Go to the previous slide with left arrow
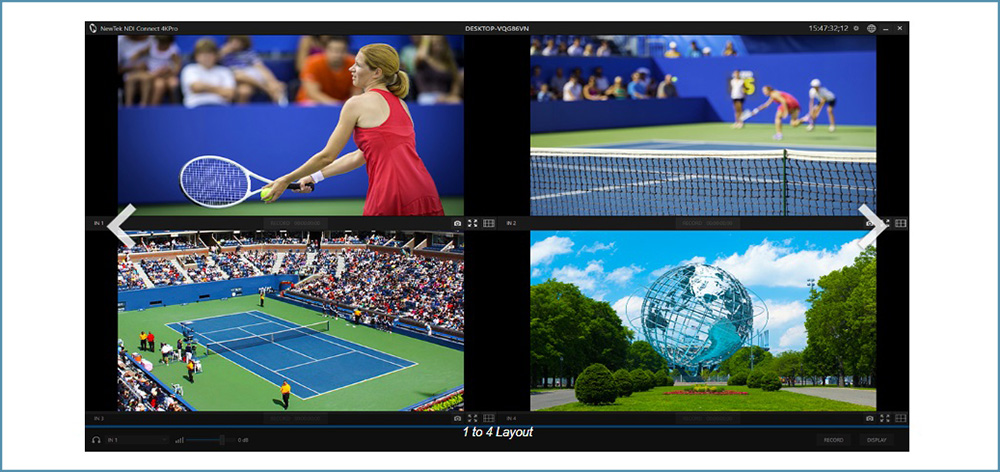The width and height of the screenshot is (1000, 472). [121, 227]
